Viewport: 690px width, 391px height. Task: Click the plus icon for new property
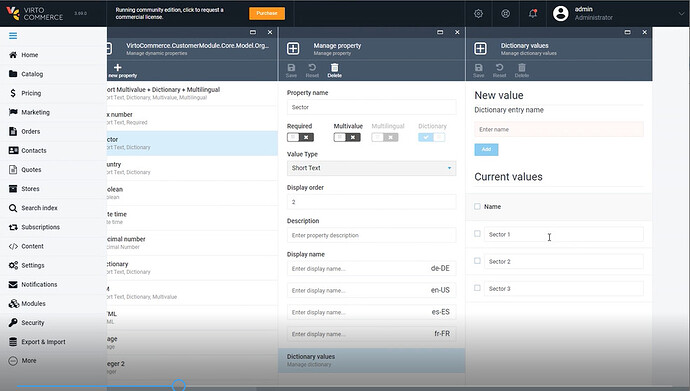[x=117, y=67]
